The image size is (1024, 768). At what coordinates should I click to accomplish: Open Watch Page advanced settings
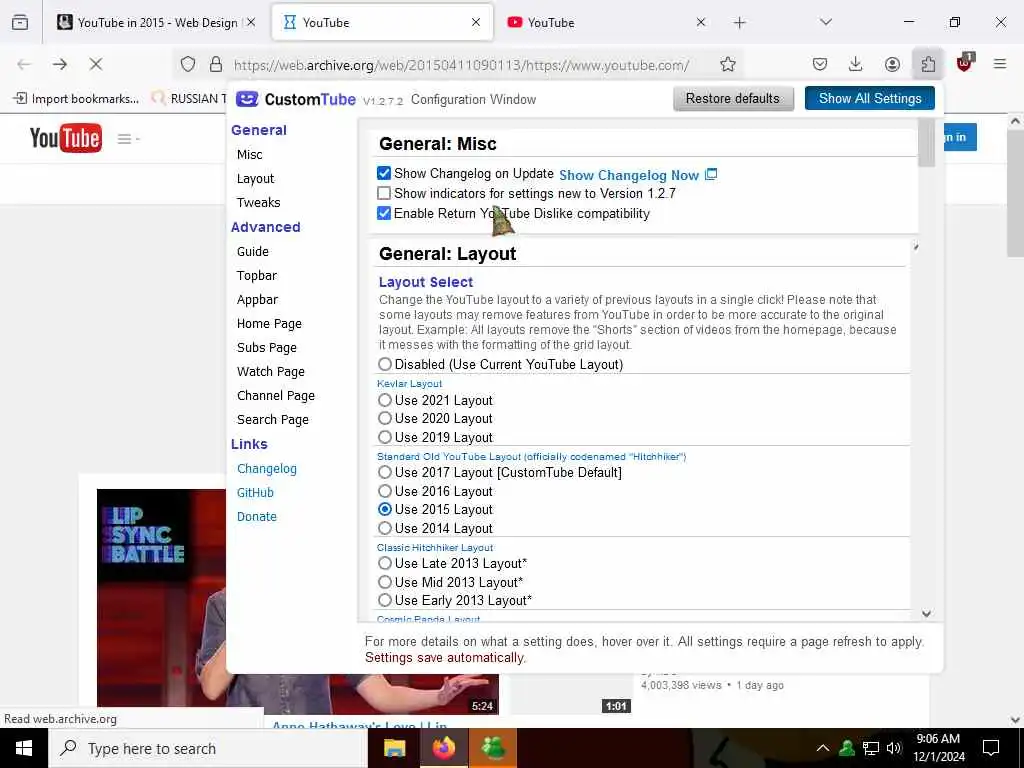pos(270,372)
